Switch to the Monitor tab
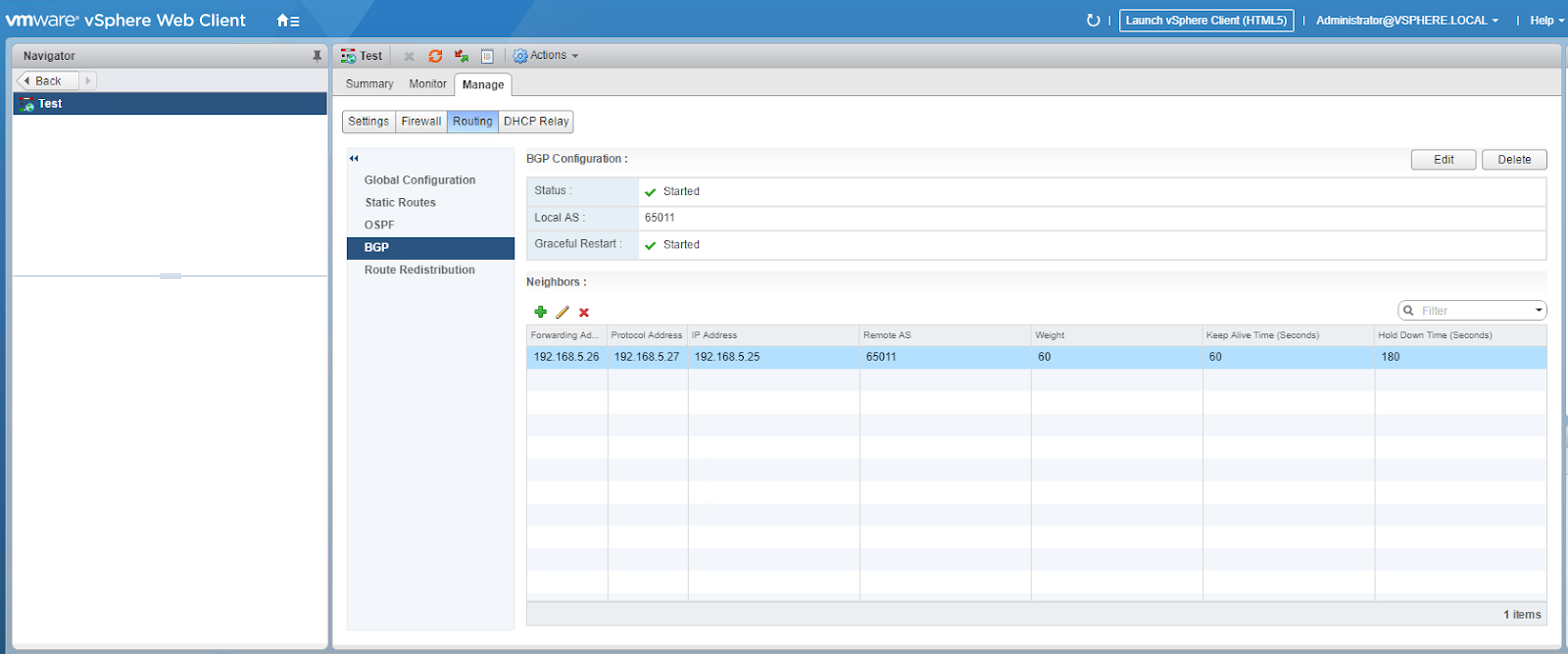 (427, 84)
